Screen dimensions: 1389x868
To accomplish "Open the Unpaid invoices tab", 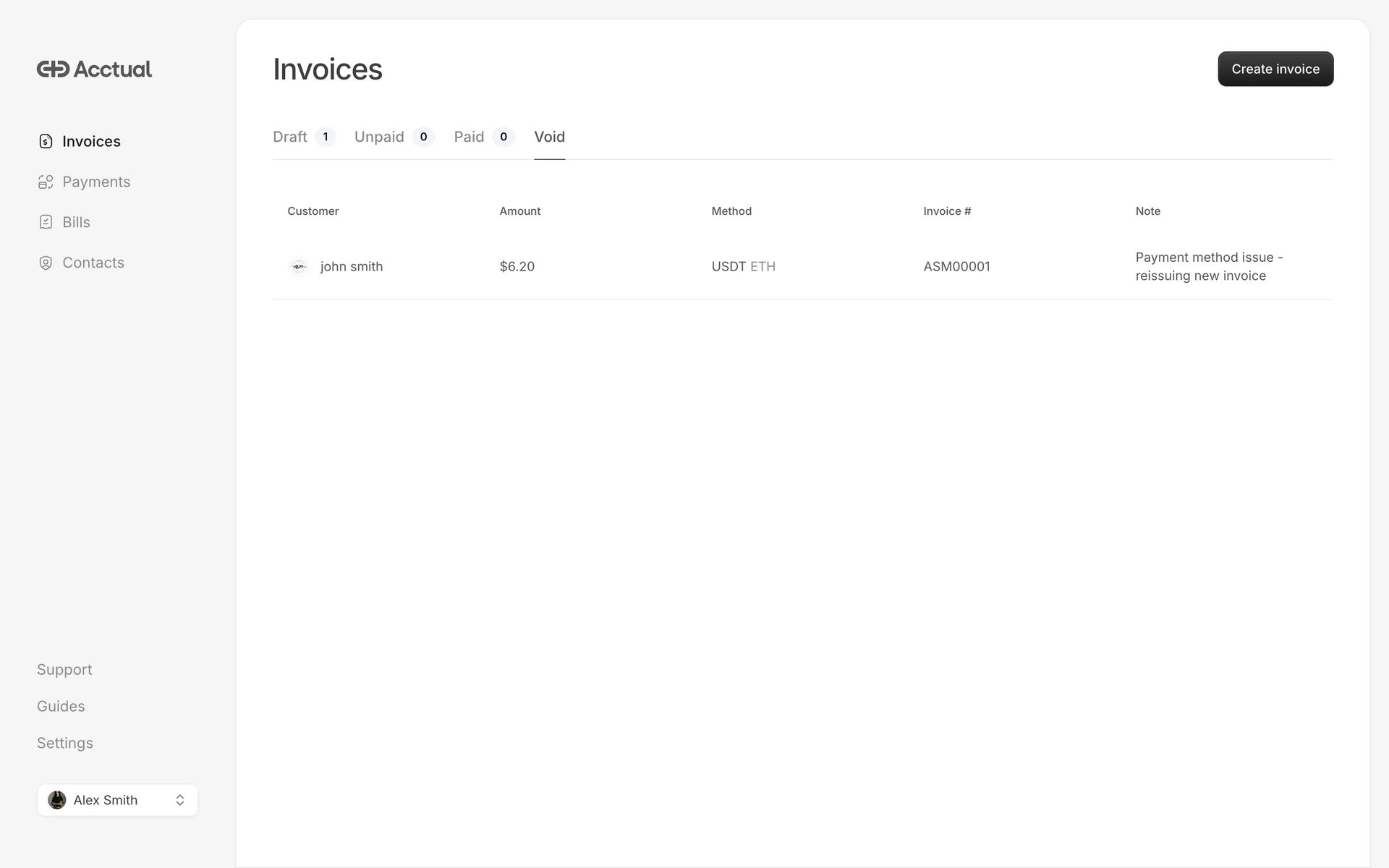I will click(x=379, y=137).
